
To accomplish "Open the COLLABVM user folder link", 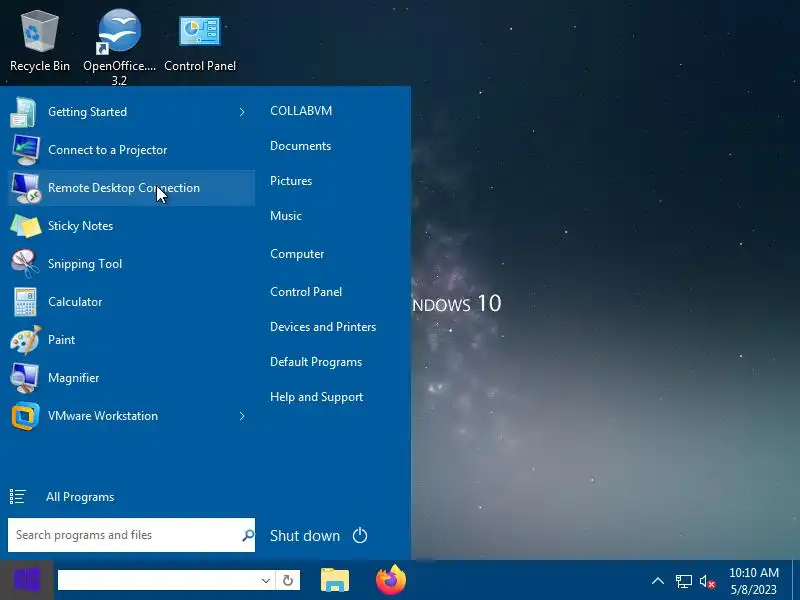I will point(301,111).
